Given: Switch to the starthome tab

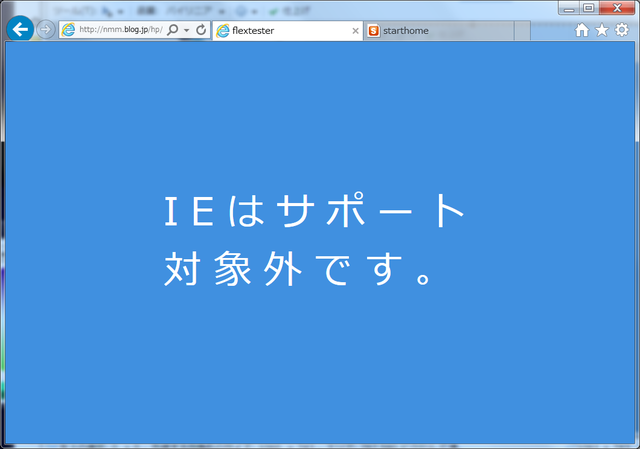Looking at the screenshot, I should coord(438,31).
